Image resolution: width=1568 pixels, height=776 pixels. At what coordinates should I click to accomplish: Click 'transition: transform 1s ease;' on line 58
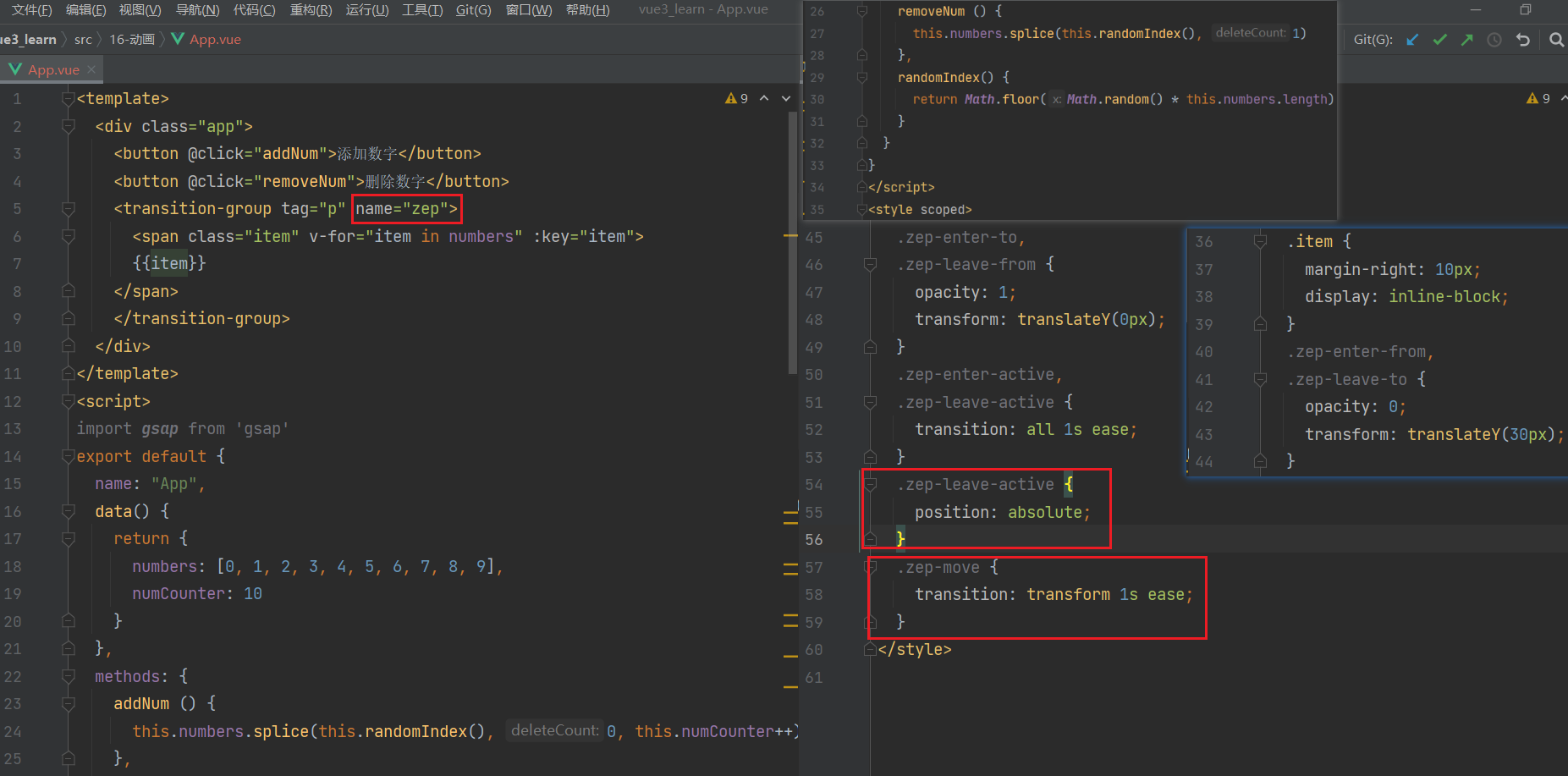click(x=1054, y=594)
